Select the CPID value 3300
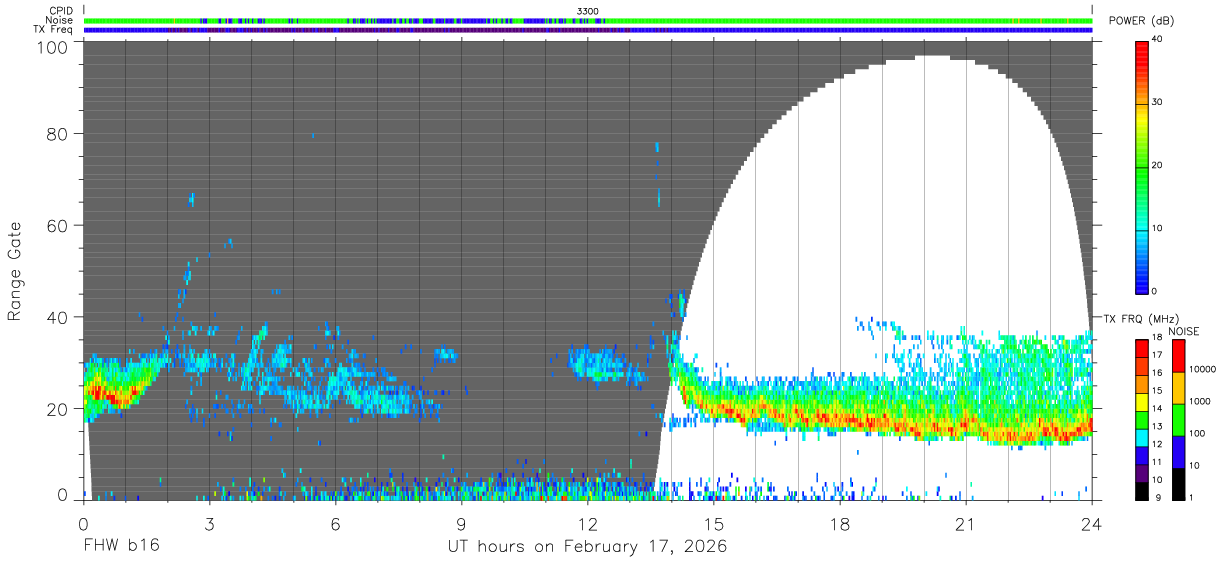 (587, 11)
